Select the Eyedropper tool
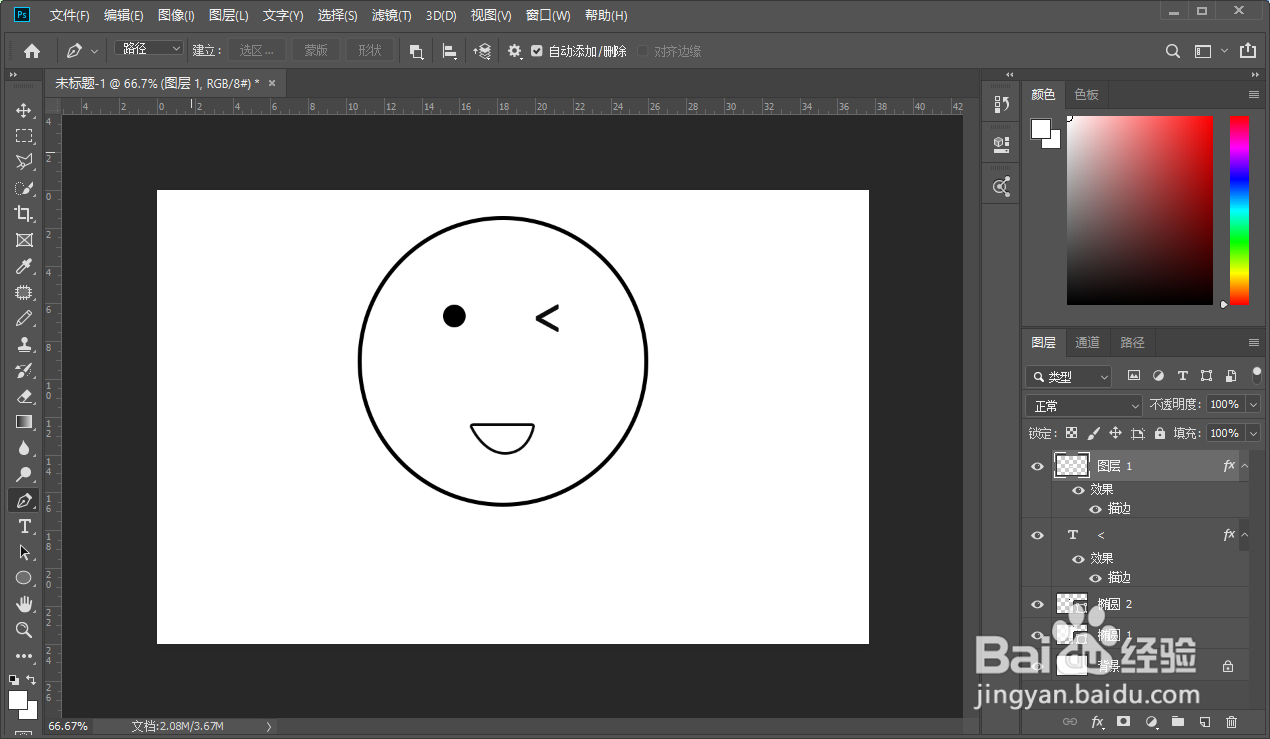This screenshot has width=1270, height=739. coord(24,266)
